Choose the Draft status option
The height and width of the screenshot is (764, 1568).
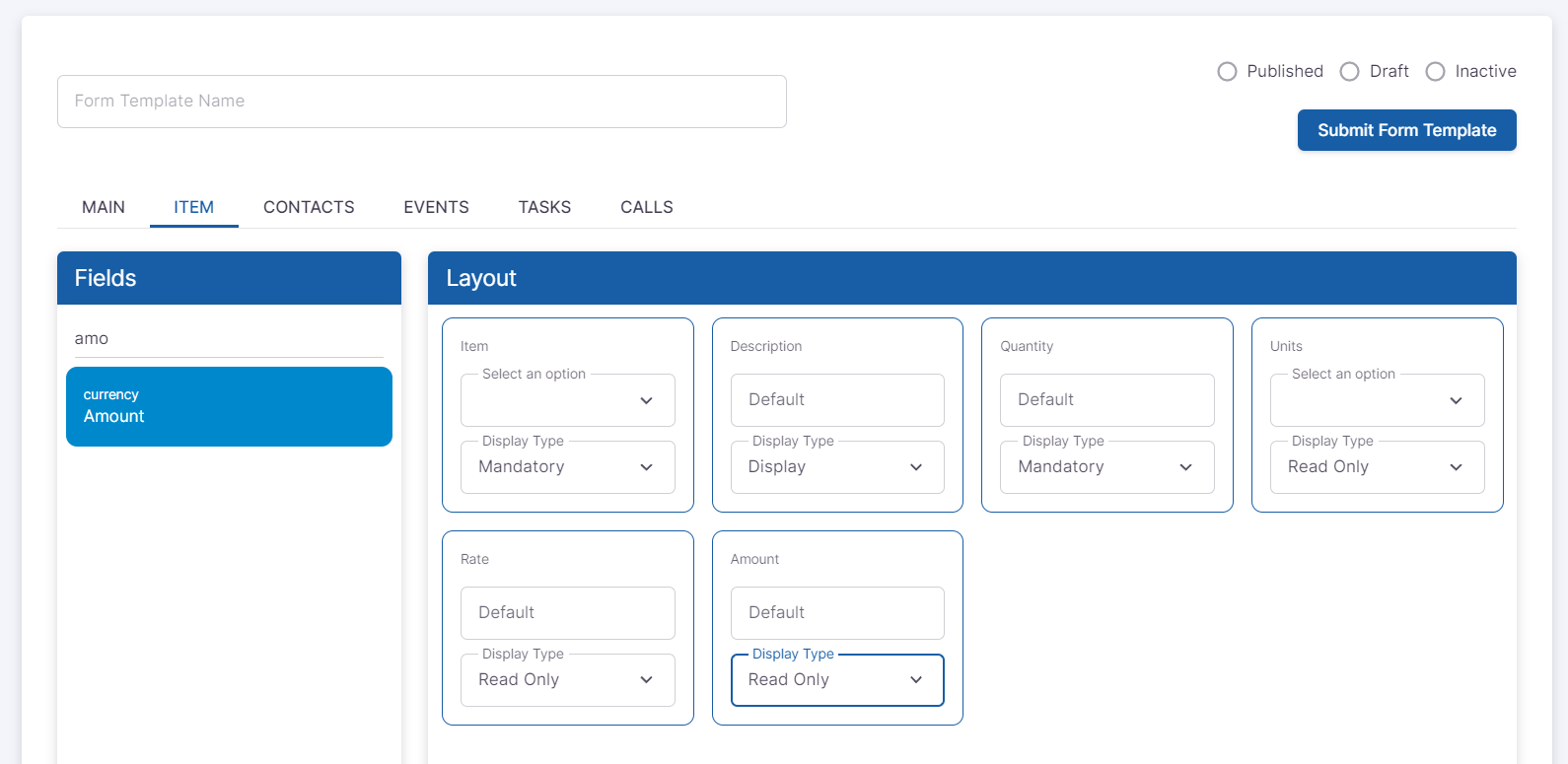(1349, 72)
